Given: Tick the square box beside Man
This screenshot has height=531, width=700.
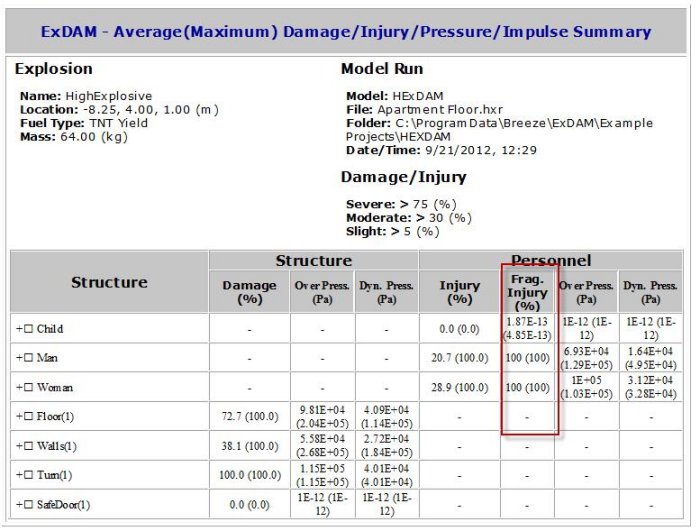Looking at the screenshot, I should click(x=28, y=358).
